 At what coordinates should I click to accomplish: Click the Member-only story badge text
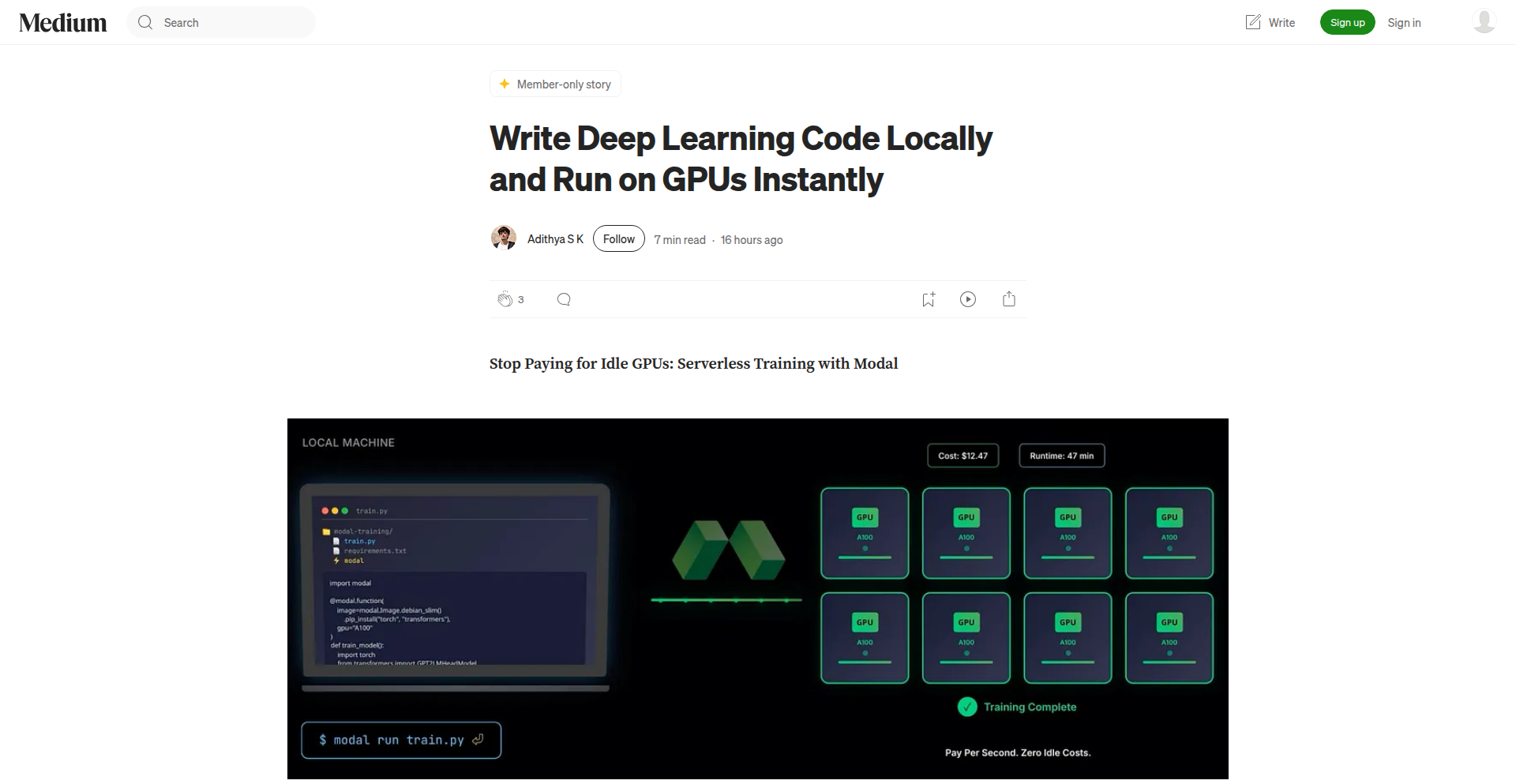(x=564, y=84)
